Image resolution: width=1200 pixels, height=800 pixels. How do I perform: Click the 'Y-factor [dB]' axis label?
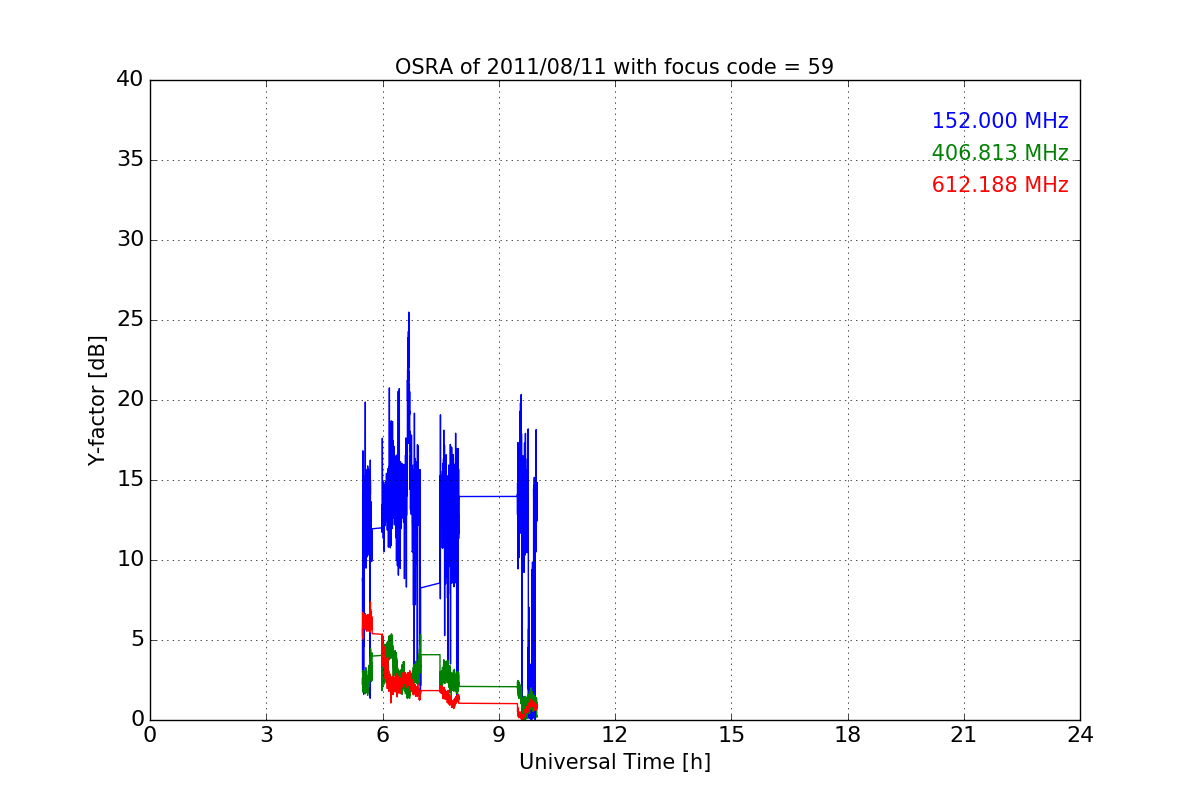click(x=97, y=400)
